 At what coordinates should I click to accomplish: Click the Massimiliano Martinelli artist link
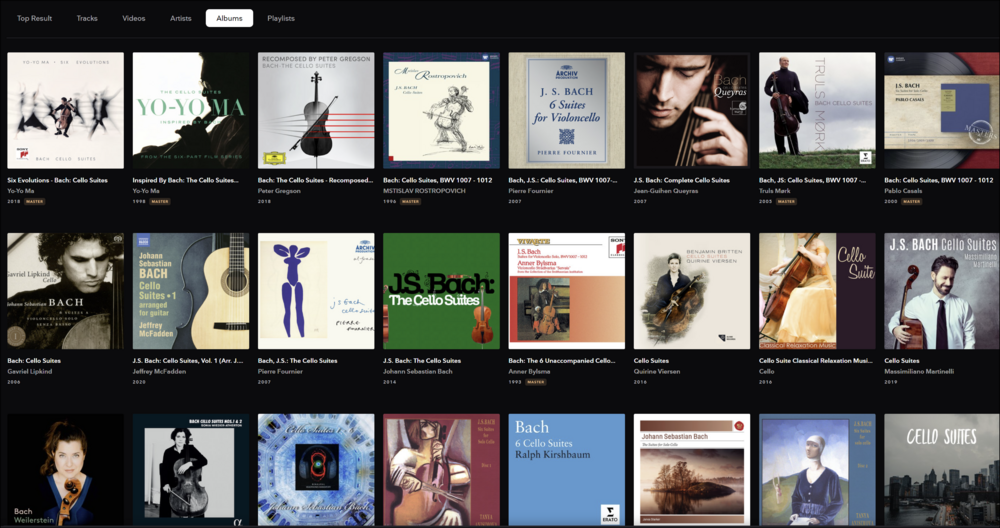(921, 371)
